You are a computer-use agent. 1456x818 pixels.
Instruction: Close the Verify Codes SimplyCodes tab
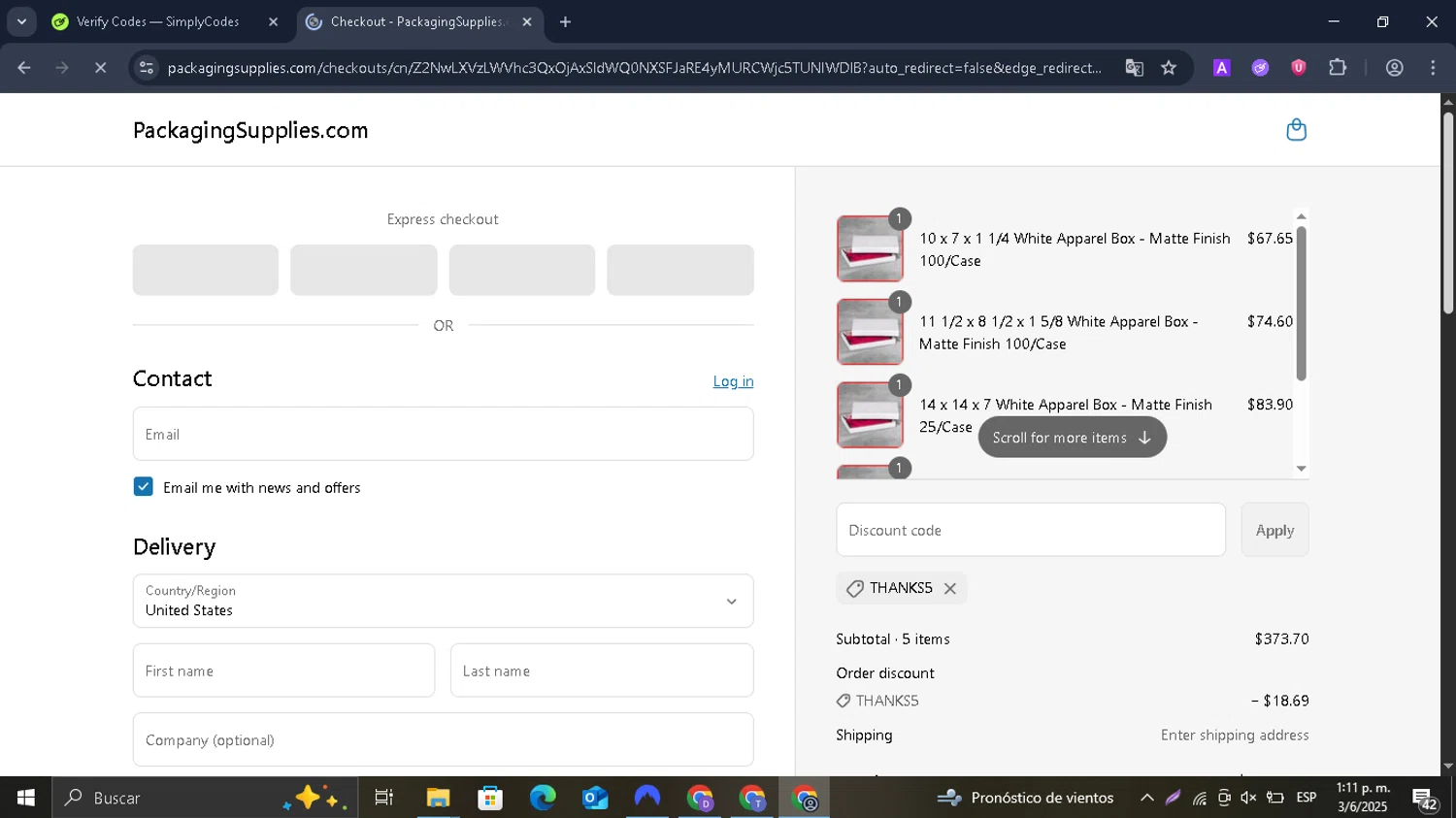[273, 21]
